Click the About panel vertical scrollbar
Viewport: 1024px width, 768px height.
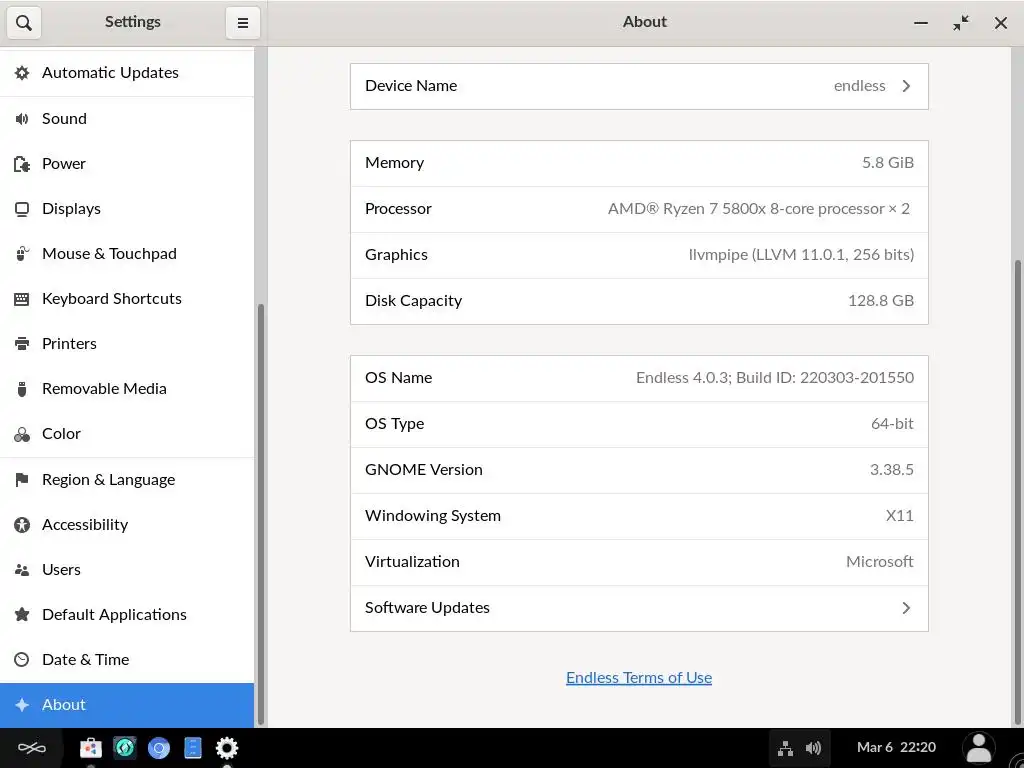1017,491
